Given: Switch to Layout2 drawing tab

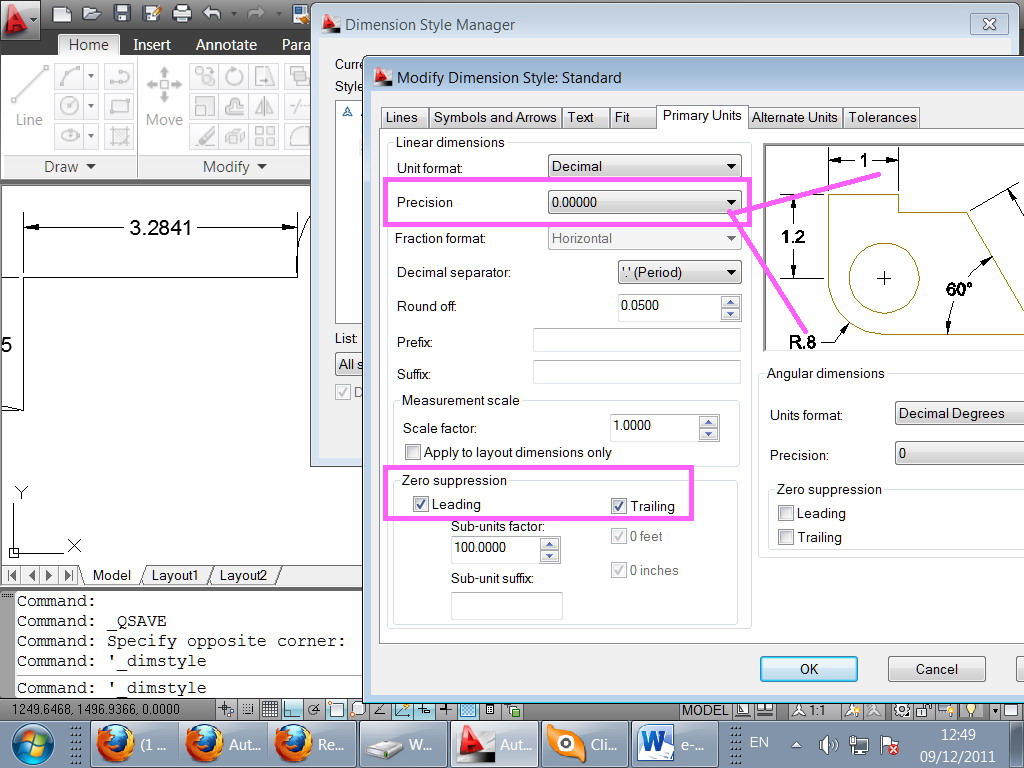Looking at the screenshot, I should 243,575.
